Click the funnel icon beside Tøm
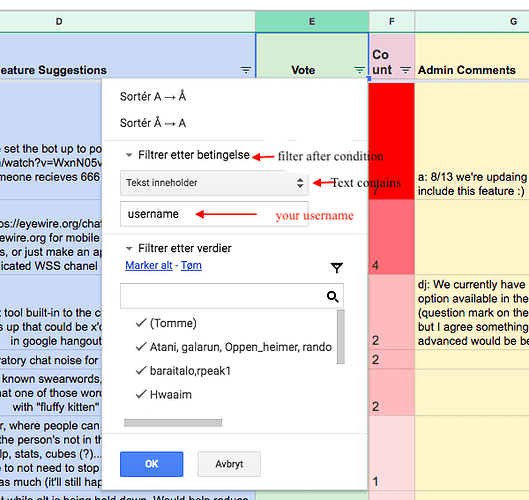Screen dimensions: 529x500 336,268
